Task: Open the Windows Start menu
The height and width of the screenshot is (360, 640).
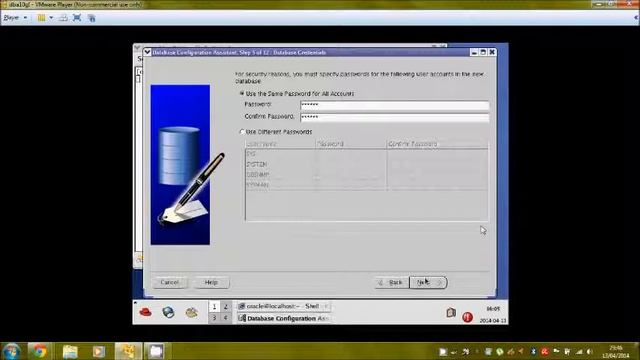Action: coord(11,351)
